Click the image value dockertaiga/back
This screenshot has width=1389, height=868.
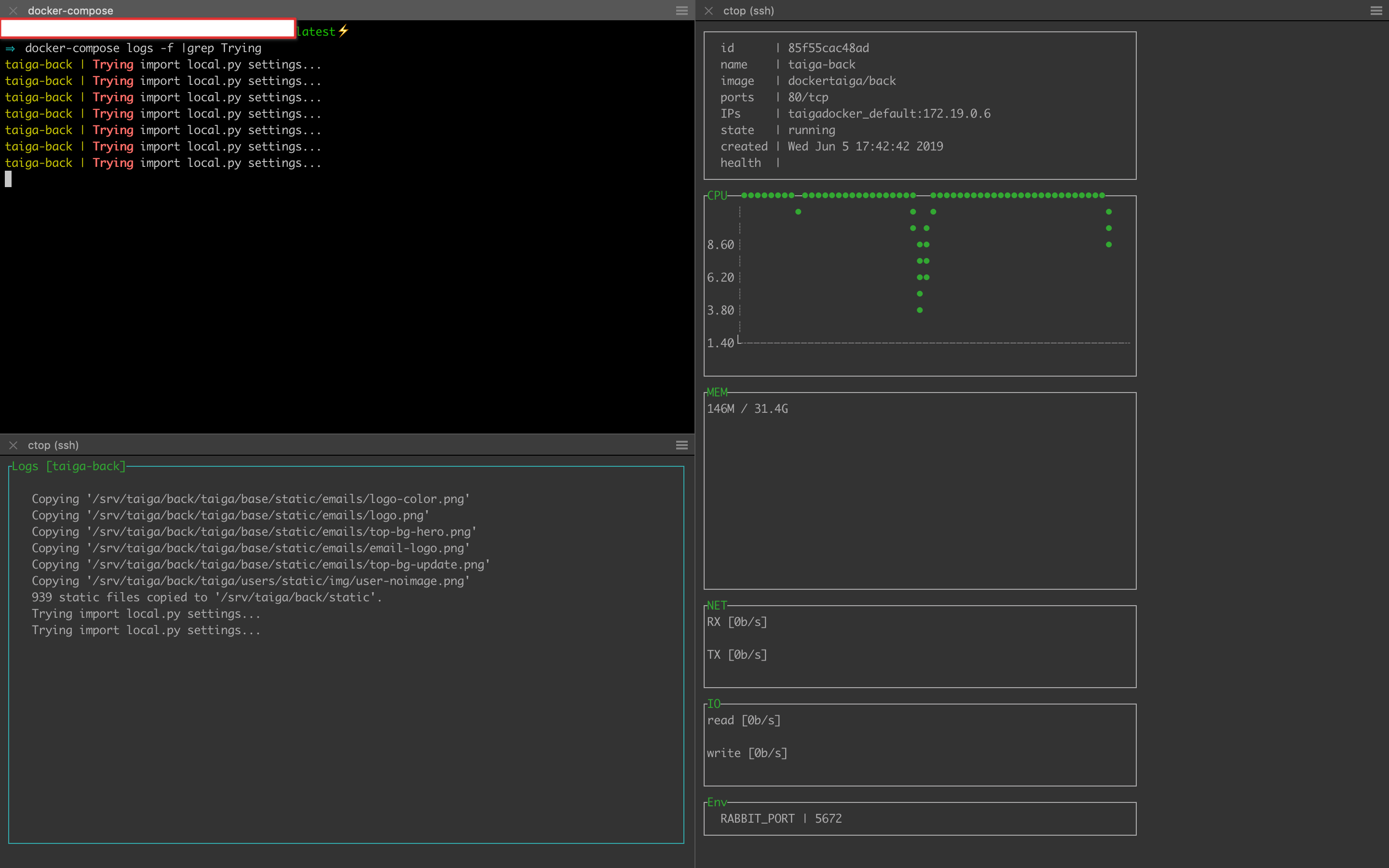tap(842, 81)
